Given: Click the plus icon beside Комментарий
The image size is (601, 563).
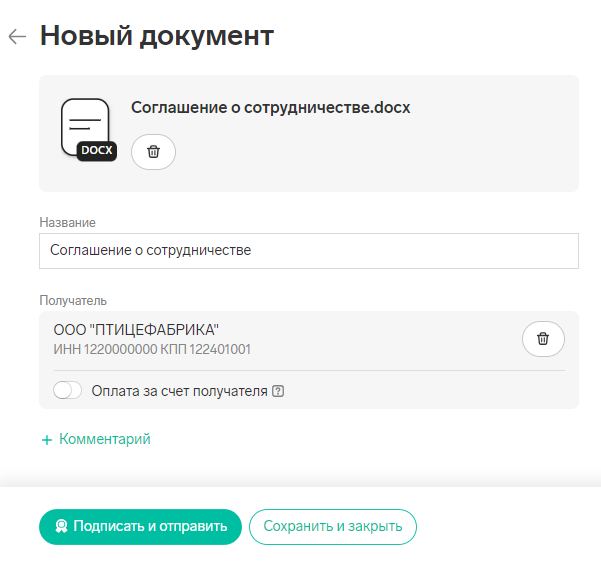Looking at the screenshot, I should (x=47, y=440).
